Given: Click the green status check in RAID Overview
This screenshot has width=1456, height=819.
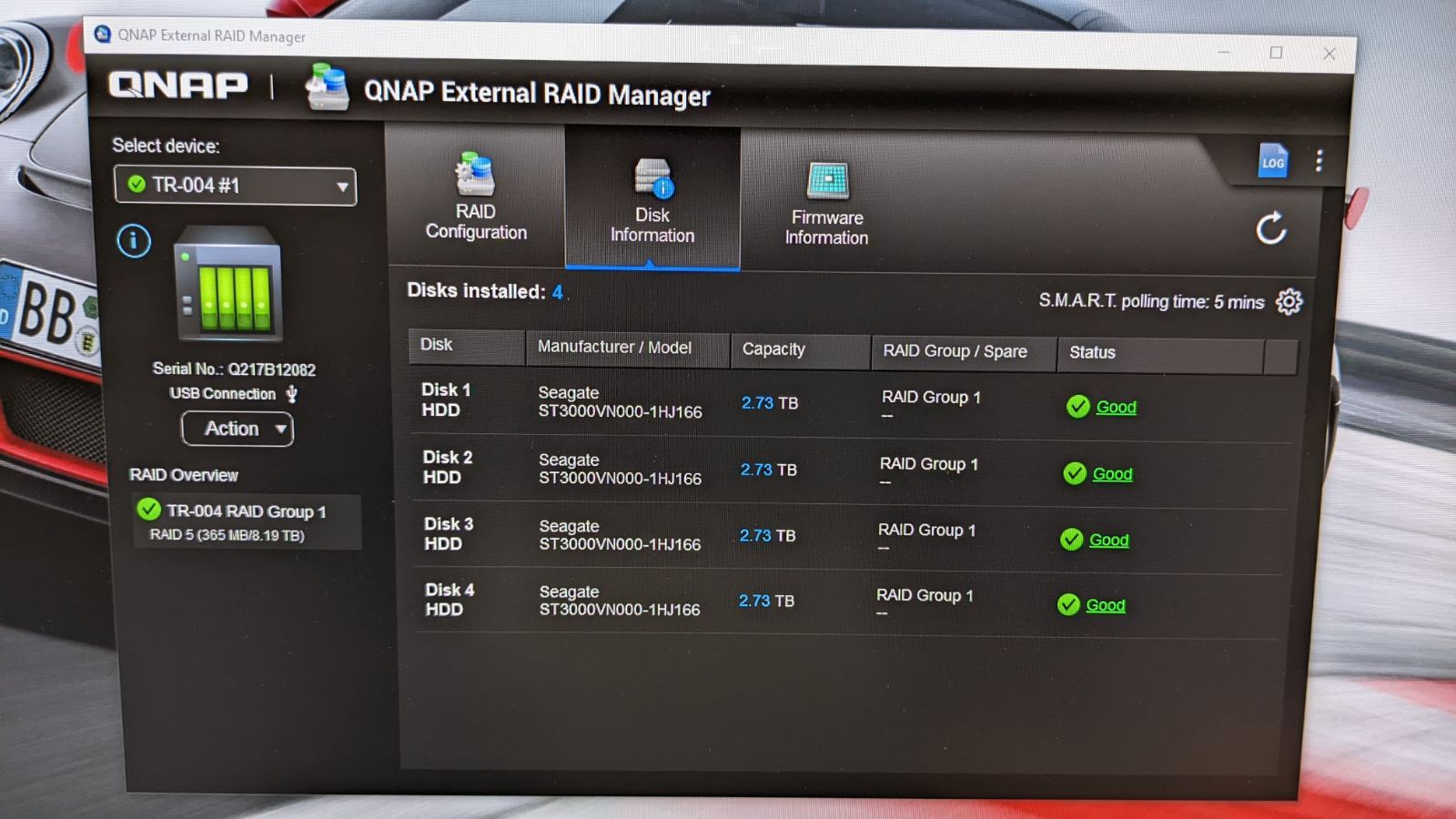Looking at the screenshot, I should coord(148,509).
